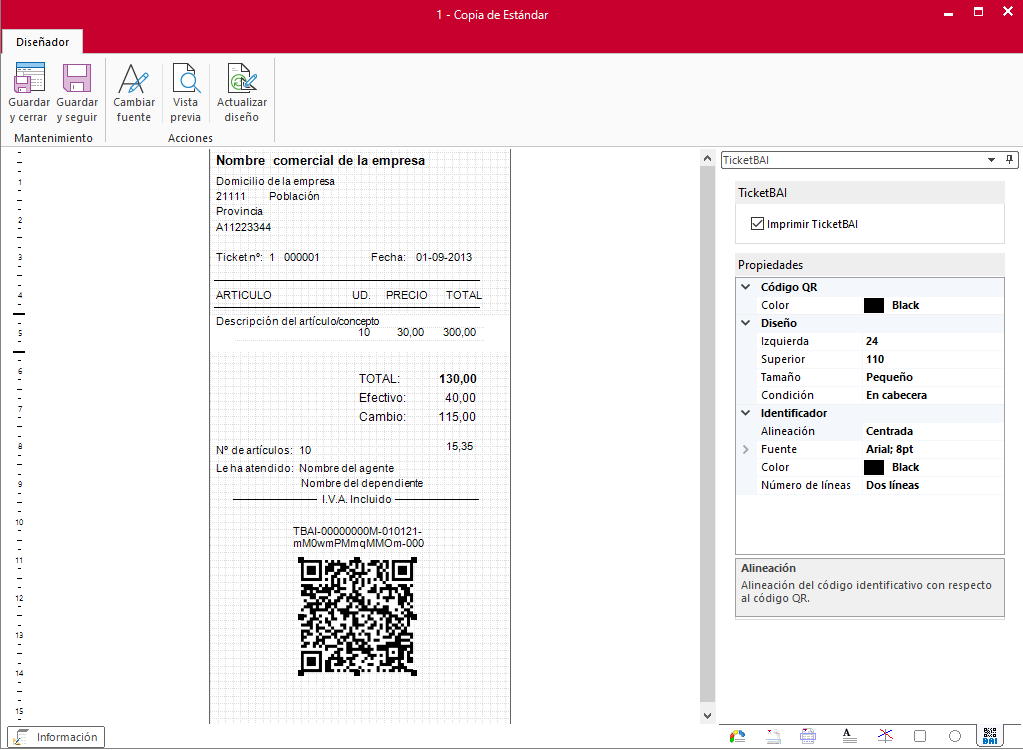Switch to the Diseñador ribbon tab

(42, 42)
